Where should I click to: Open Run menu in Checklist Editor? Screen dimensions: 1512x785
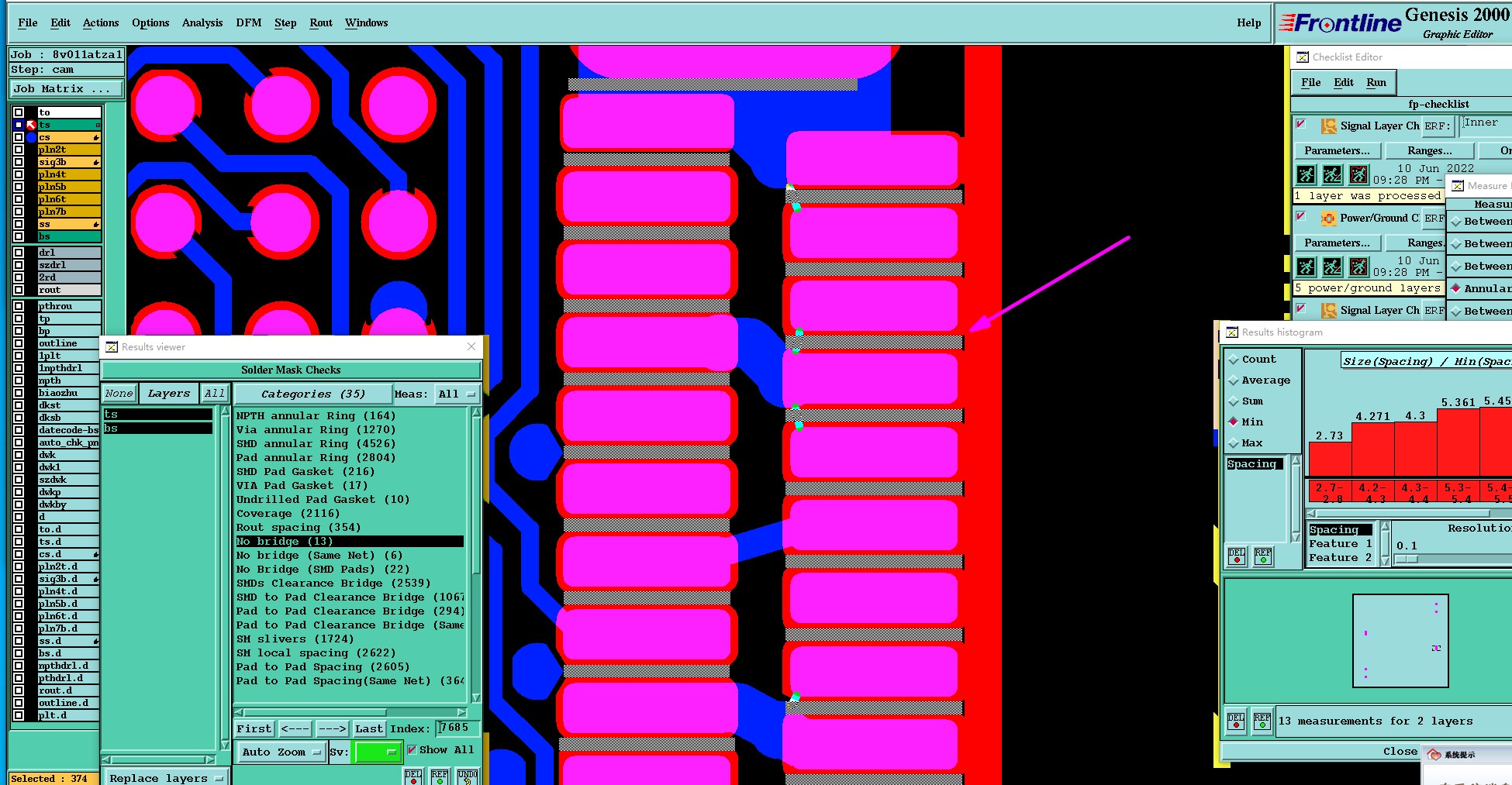1376,82
